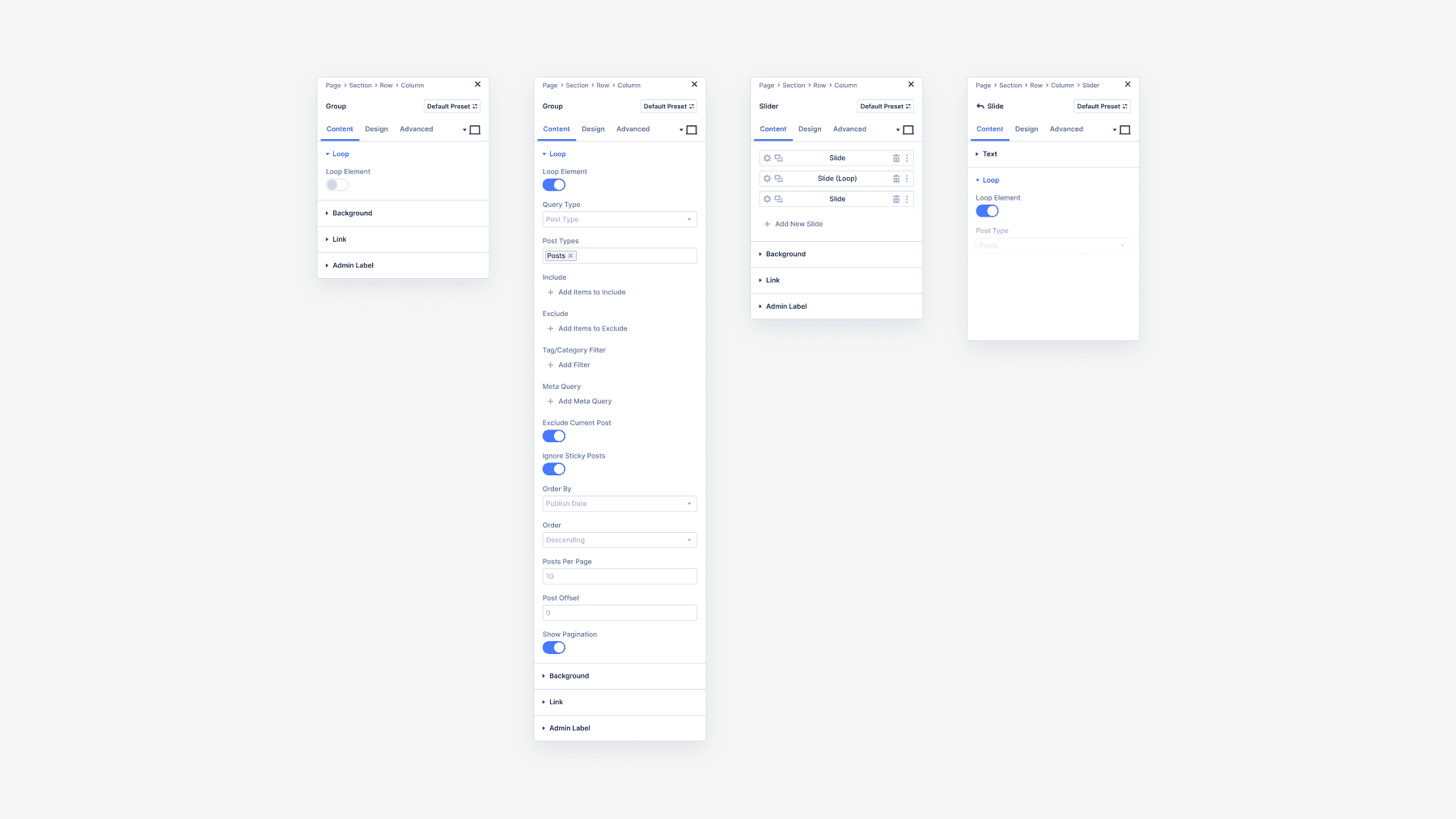Open the Advanced tab in the Slide panel

tap(1066, 129)
